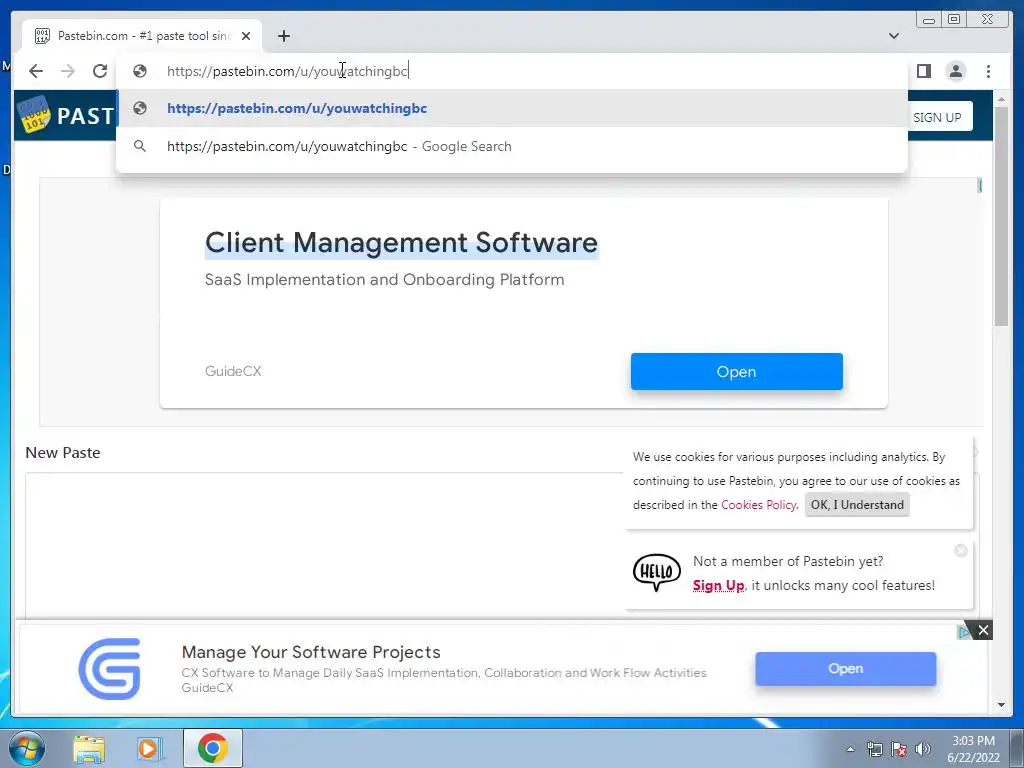
Task: Click the HELLO speech bubble icon
Action: 656,573
